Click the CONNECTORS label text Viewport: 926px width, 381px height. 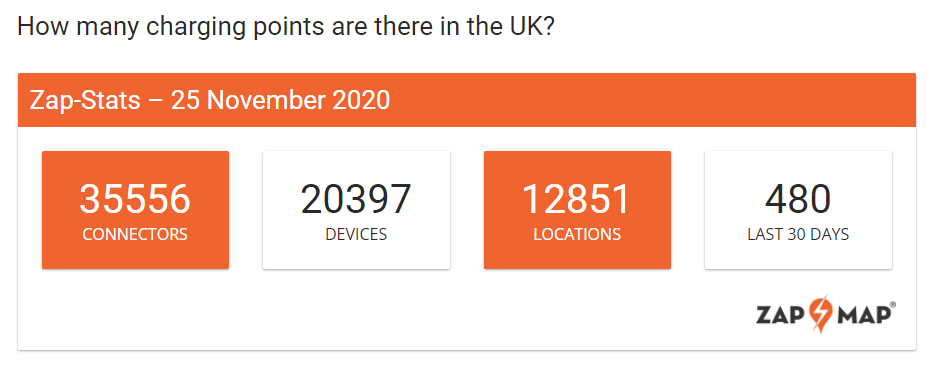point(135,235)
